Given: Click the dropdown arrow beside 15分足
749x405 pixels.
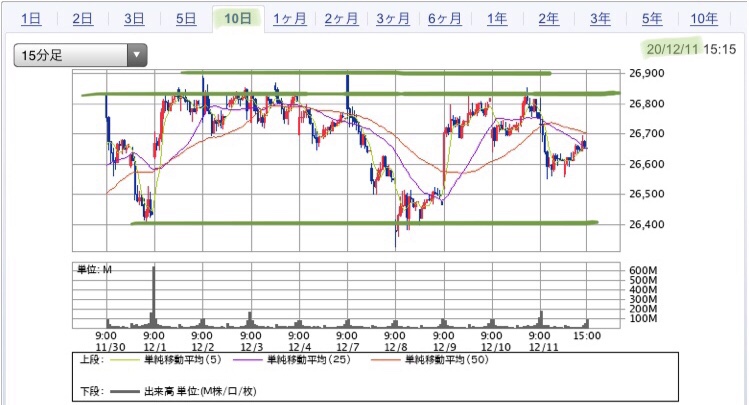Looking at the screenshot, I should point(137,55).
